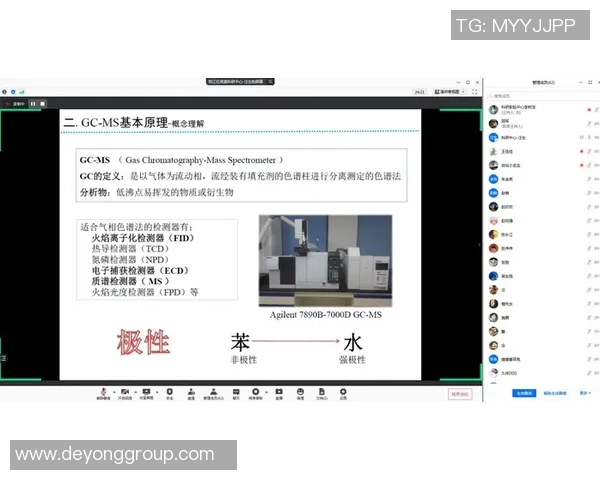Open the security shield toolbar option
600x480 pixels.
pyautogui.click(x=170, y=393)
